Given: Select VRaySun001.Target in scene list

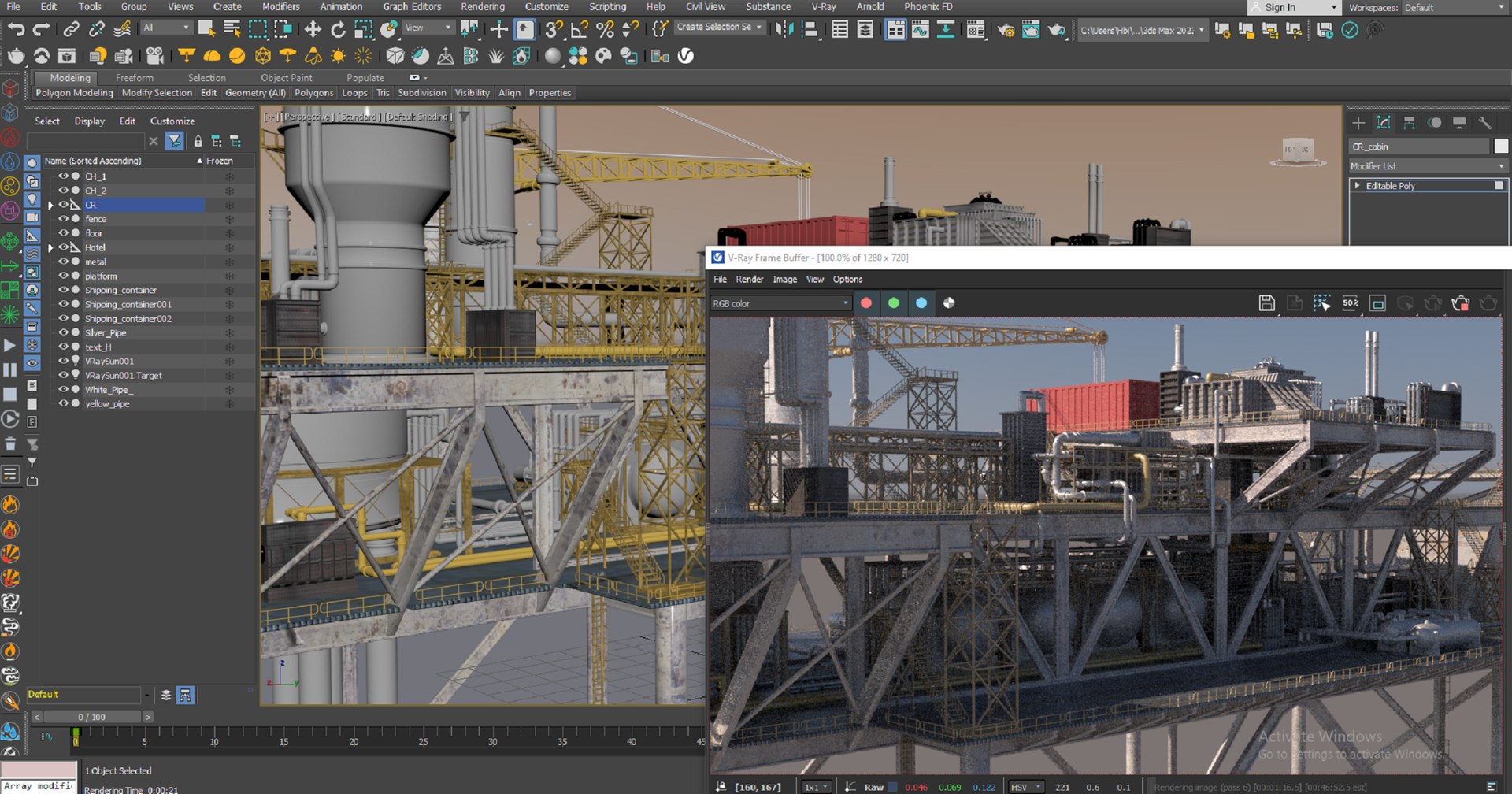Looking at the screenshot, I should coord(124,376).
